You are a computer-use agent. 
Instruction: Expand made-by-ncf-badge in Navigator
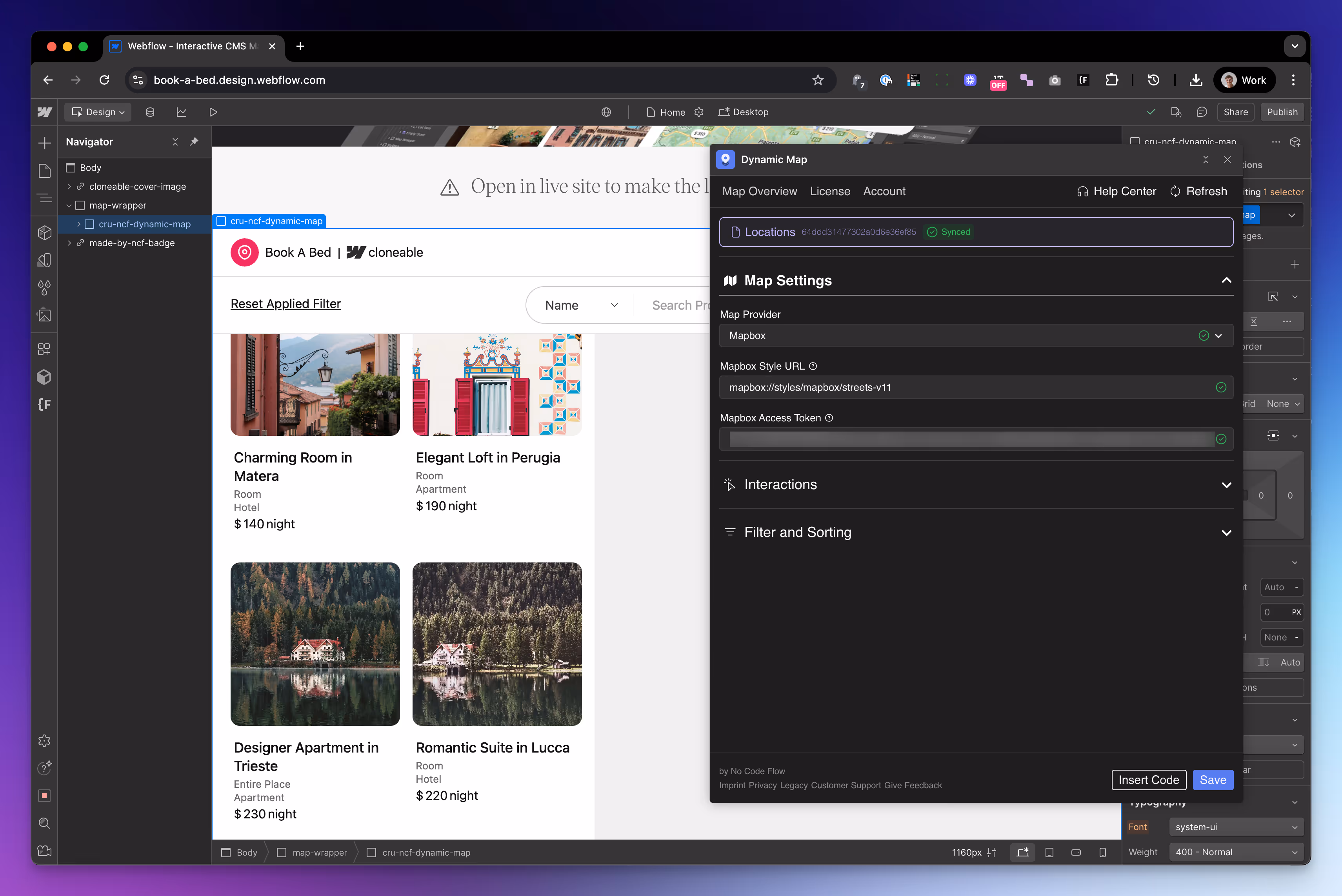[x=69, y=243]
